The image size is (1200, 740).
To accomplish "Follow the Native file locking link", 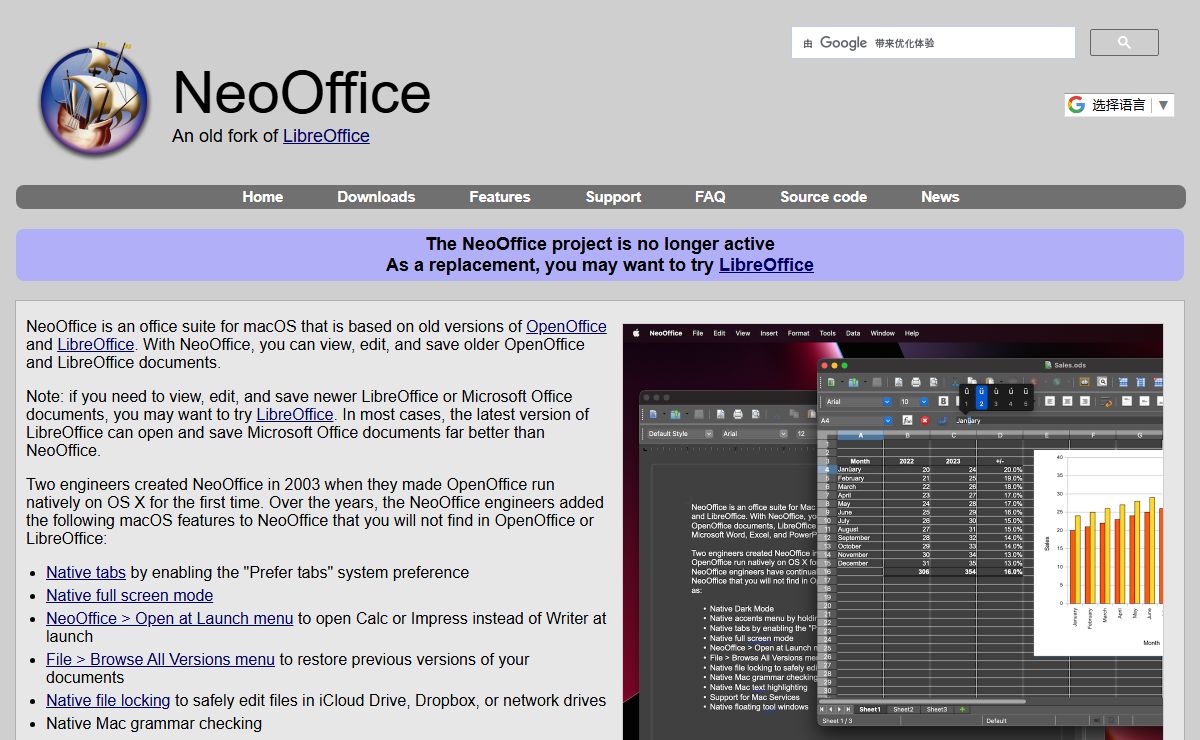I will tap(108, 701).
